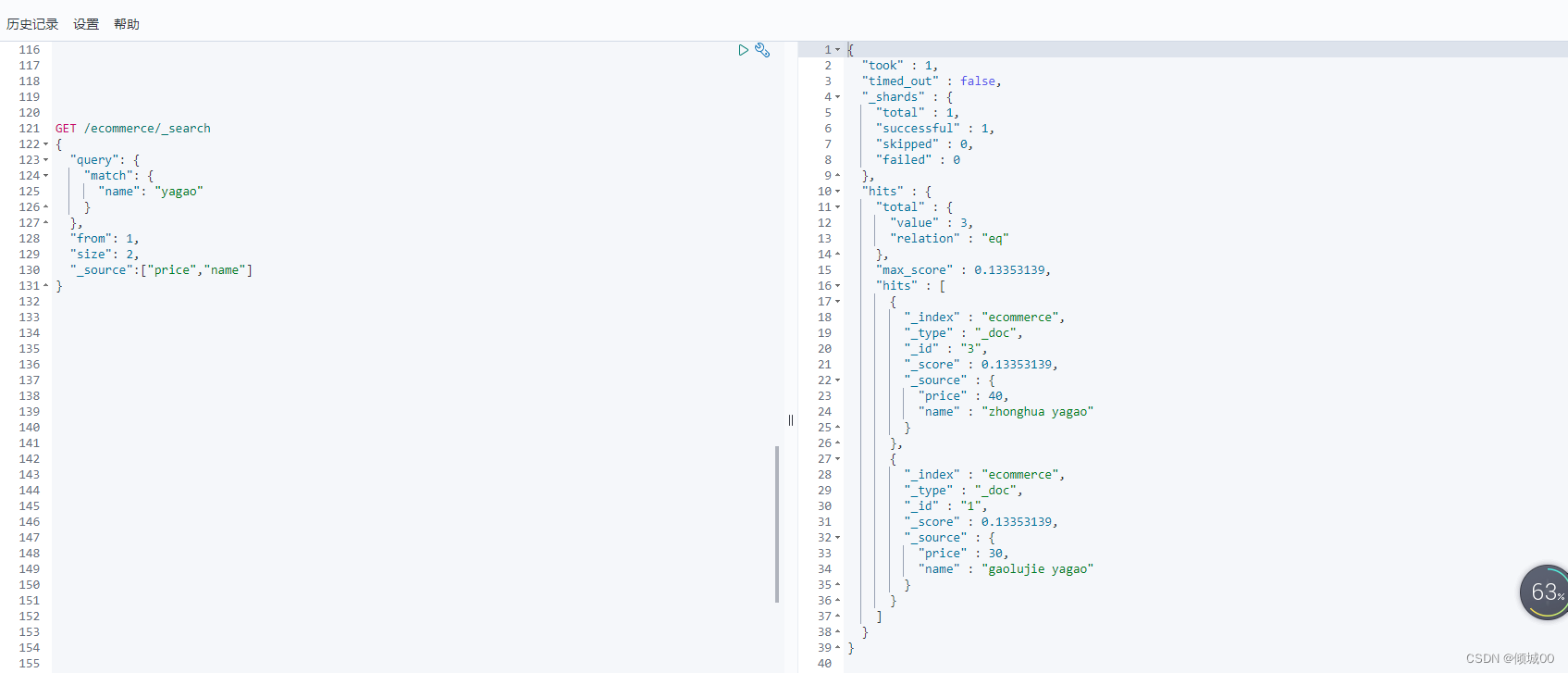Toggle fold marker at editor line 127

point(46,223)
